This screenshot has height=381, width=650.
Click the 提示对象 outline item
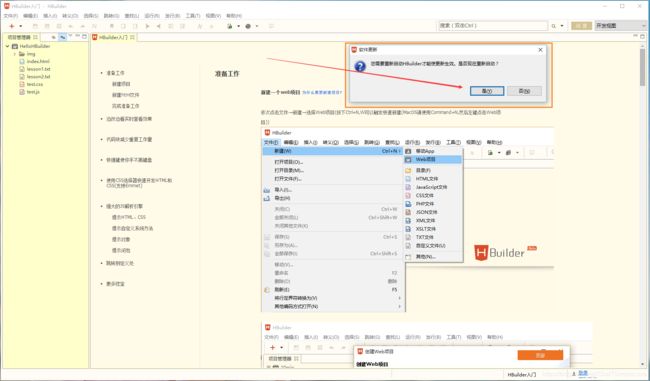point(121,239)
